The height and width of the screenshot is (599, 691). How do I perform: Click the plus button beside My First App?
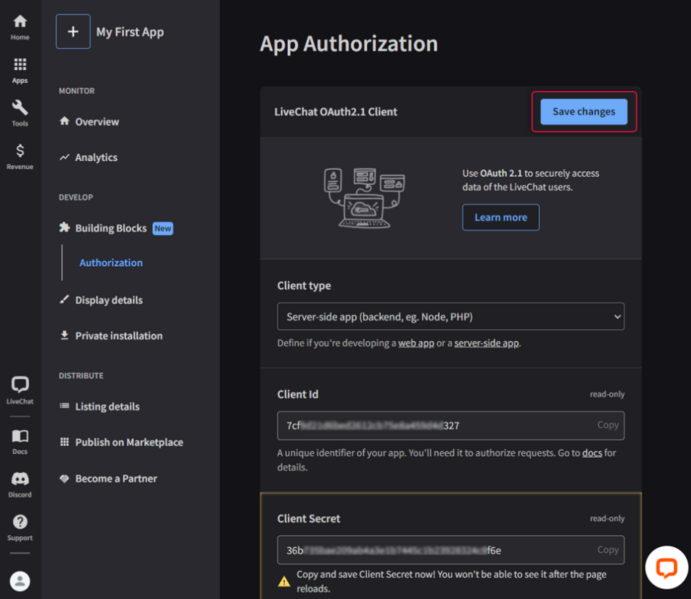tap(73, 32)
